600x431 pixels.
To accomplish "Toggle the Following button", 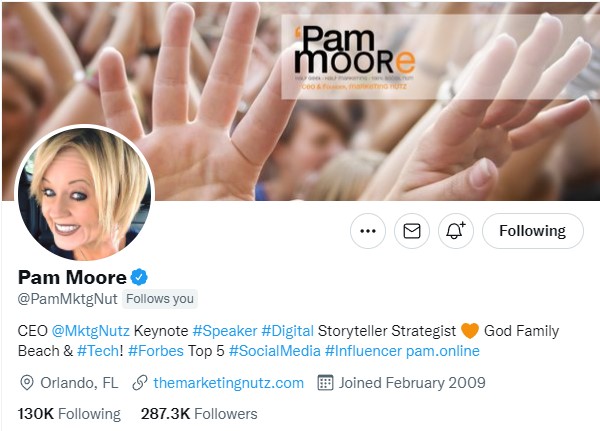I will coord(533,231).
